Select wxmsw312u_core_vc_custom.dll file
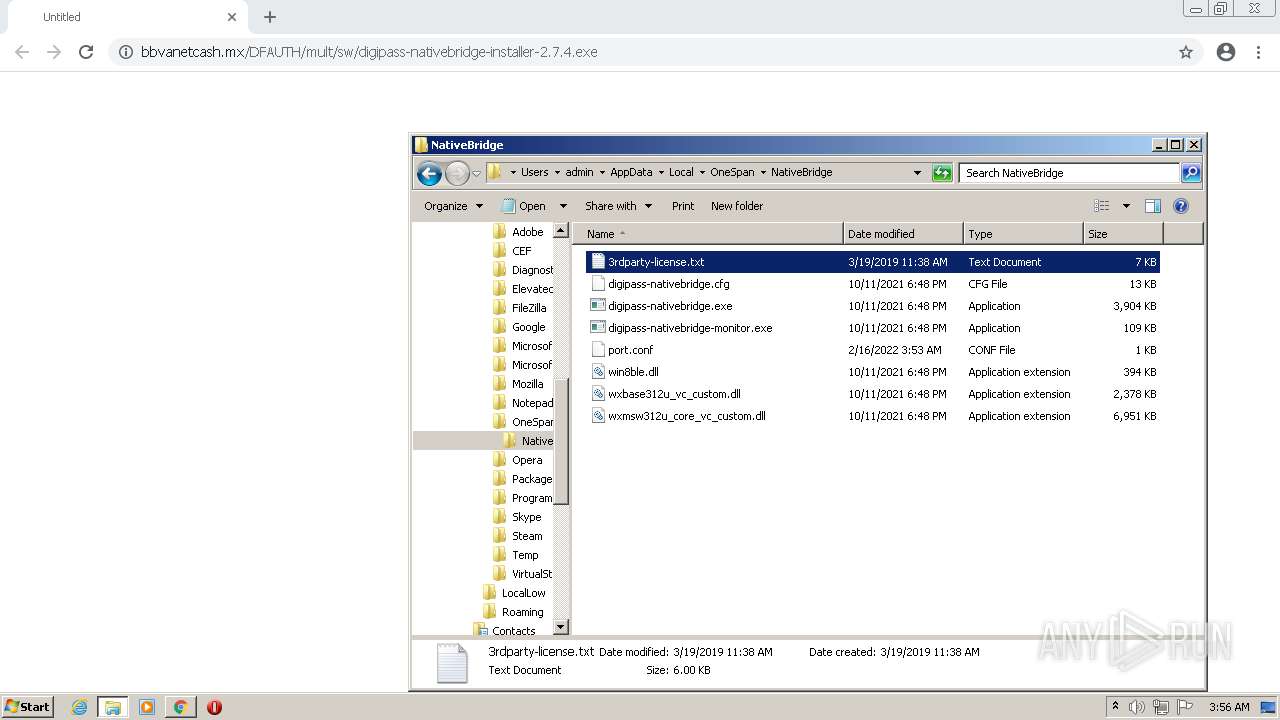Viewport: 1280px width, 720px height. point(872,416)
